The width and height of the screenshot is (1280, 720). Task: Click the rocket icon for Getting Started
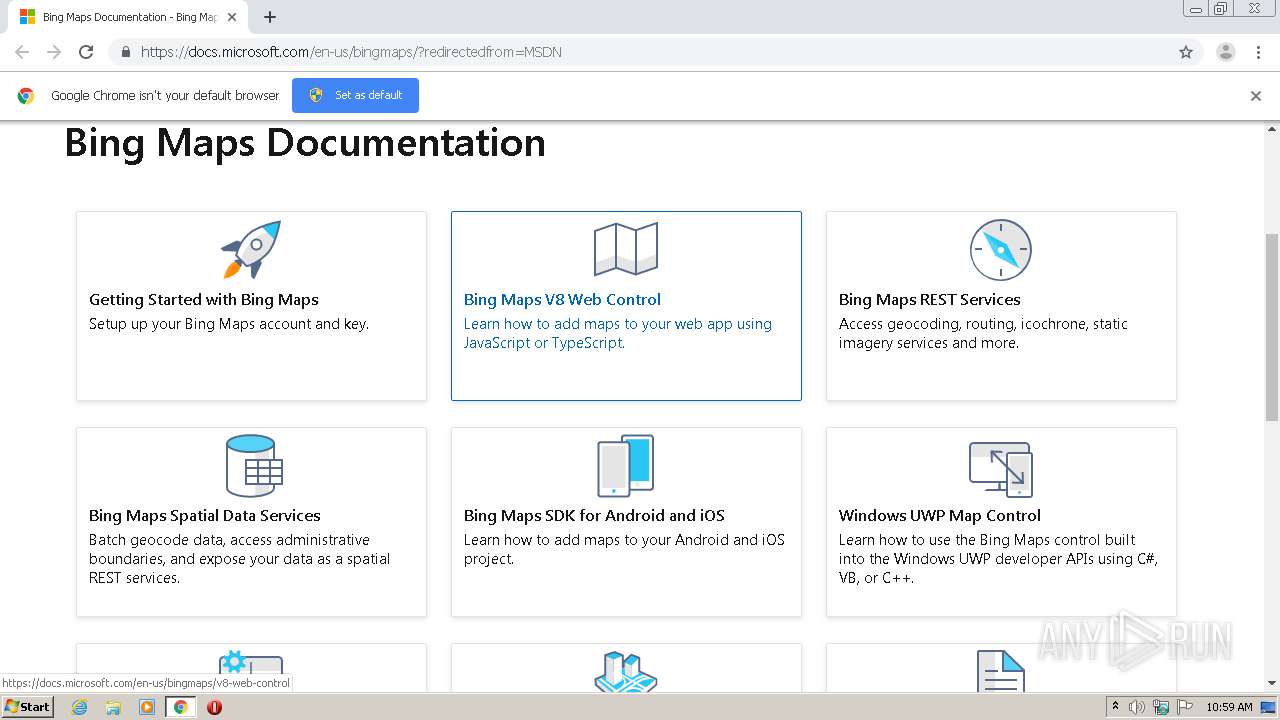pos(251,250)
